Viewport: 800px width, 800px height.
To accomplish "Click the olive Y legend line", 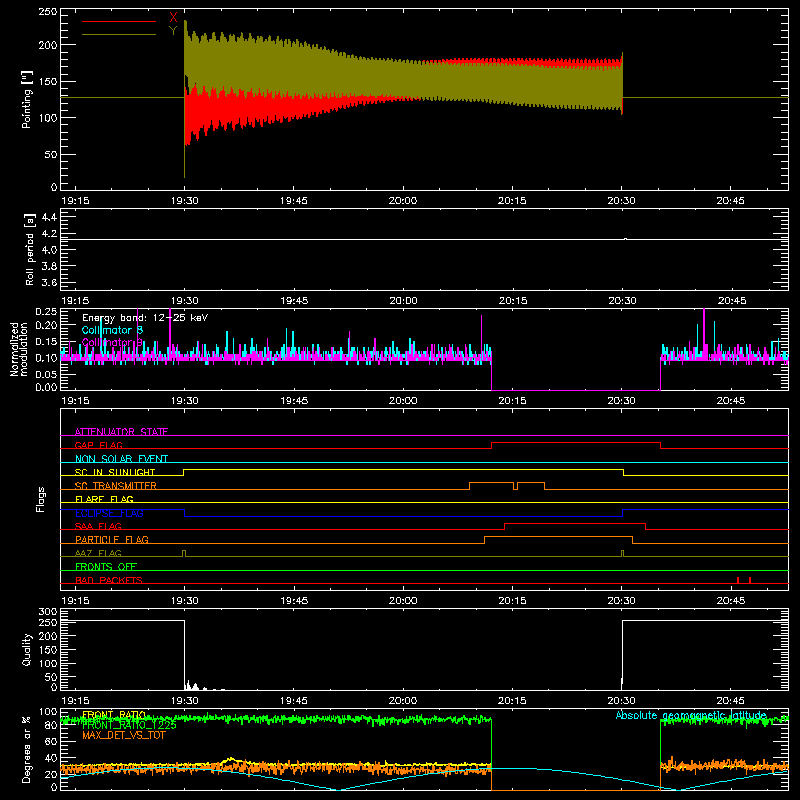I will (x=119, y=35).
